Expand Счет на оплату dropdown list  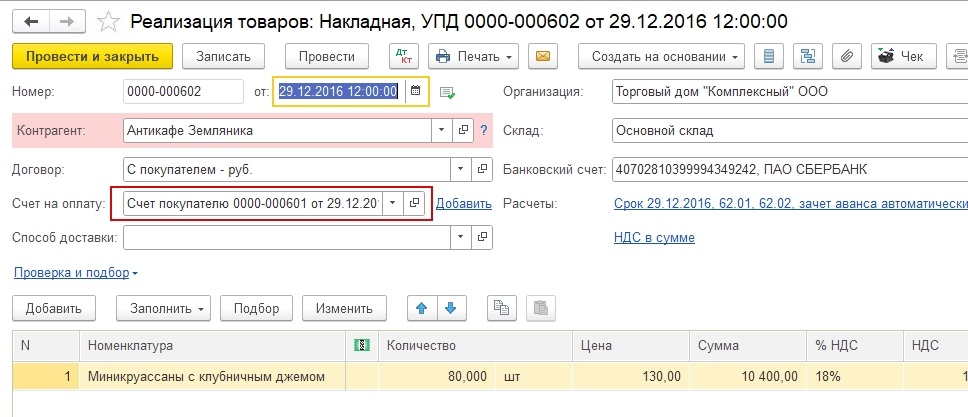pos(393,203)
